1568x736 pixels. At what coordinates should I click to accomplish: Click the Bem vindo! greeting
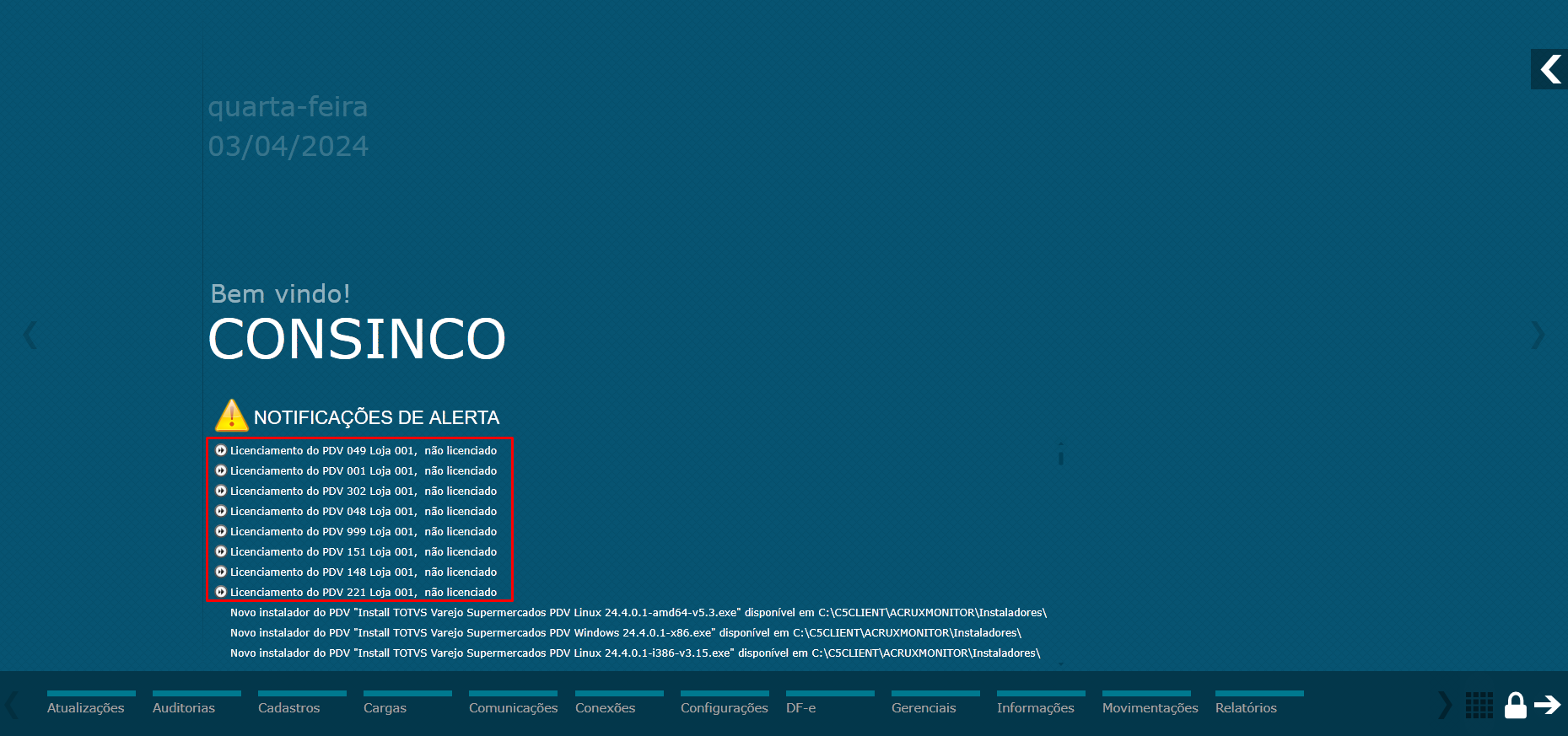[x=280, y=293]
